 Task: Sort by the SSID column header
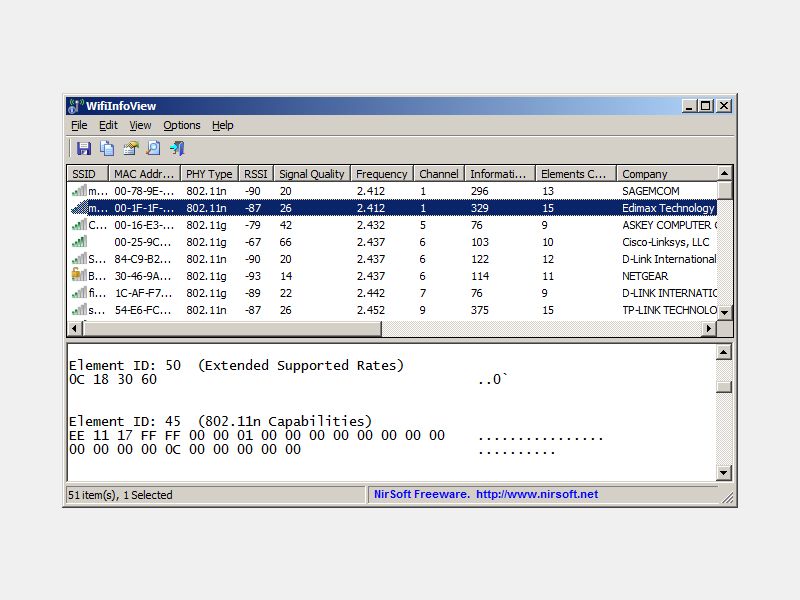tap(88, 174)
